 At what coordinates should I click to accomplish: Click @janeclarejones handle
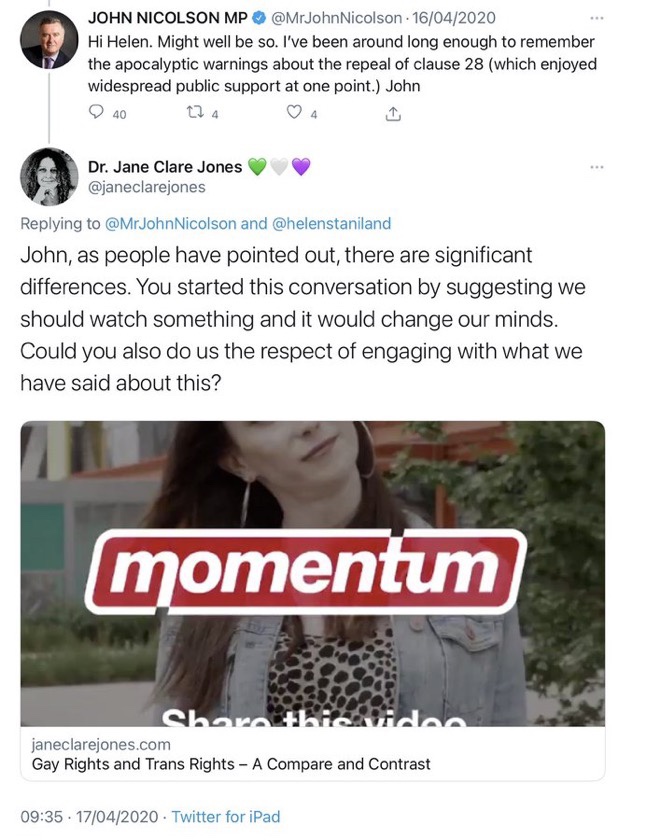[x=147, y=187]
